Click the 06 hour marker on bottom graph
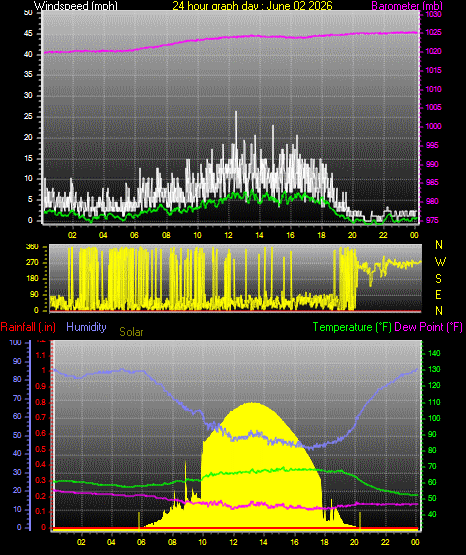The width and height of the screenshot is (466, 555). click(x=141, y=542)
